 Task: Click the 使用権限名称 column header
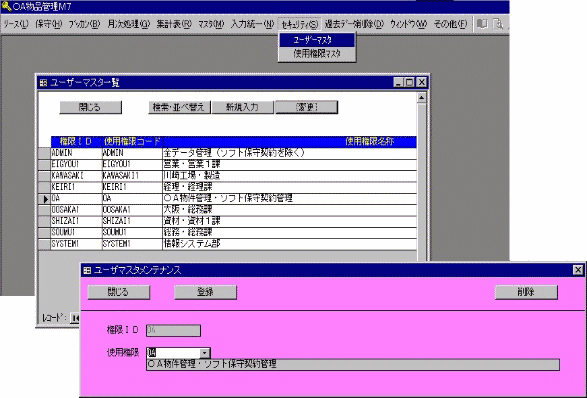289,142
